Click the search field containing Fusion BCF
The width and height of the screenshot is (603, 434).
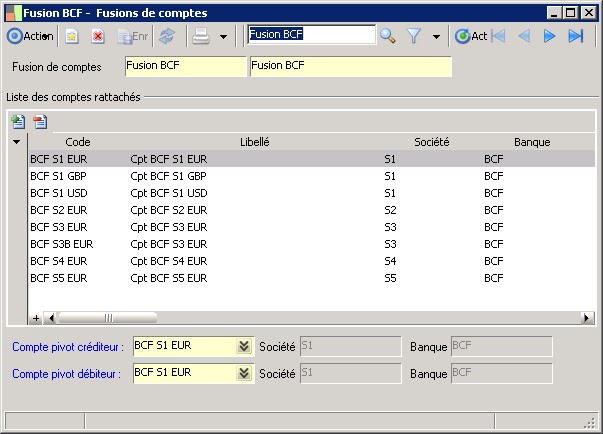[x=311, y=35]
